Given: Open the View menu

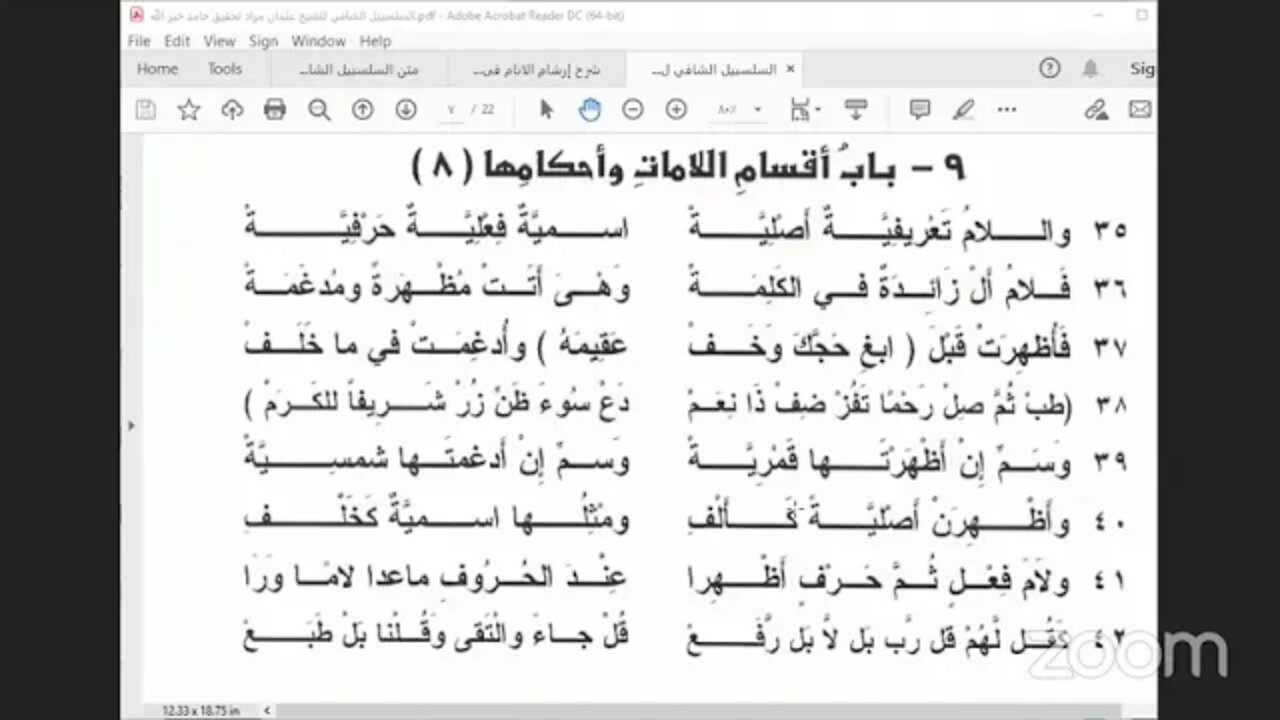Looking at the screenshot, I should click(219, 41).
